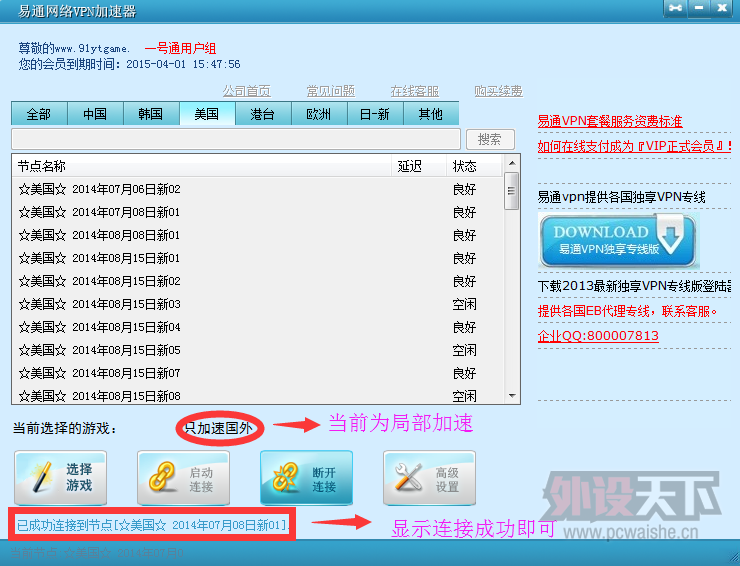
Task: Close the VPN accelerator window
Action: (722, 8)
